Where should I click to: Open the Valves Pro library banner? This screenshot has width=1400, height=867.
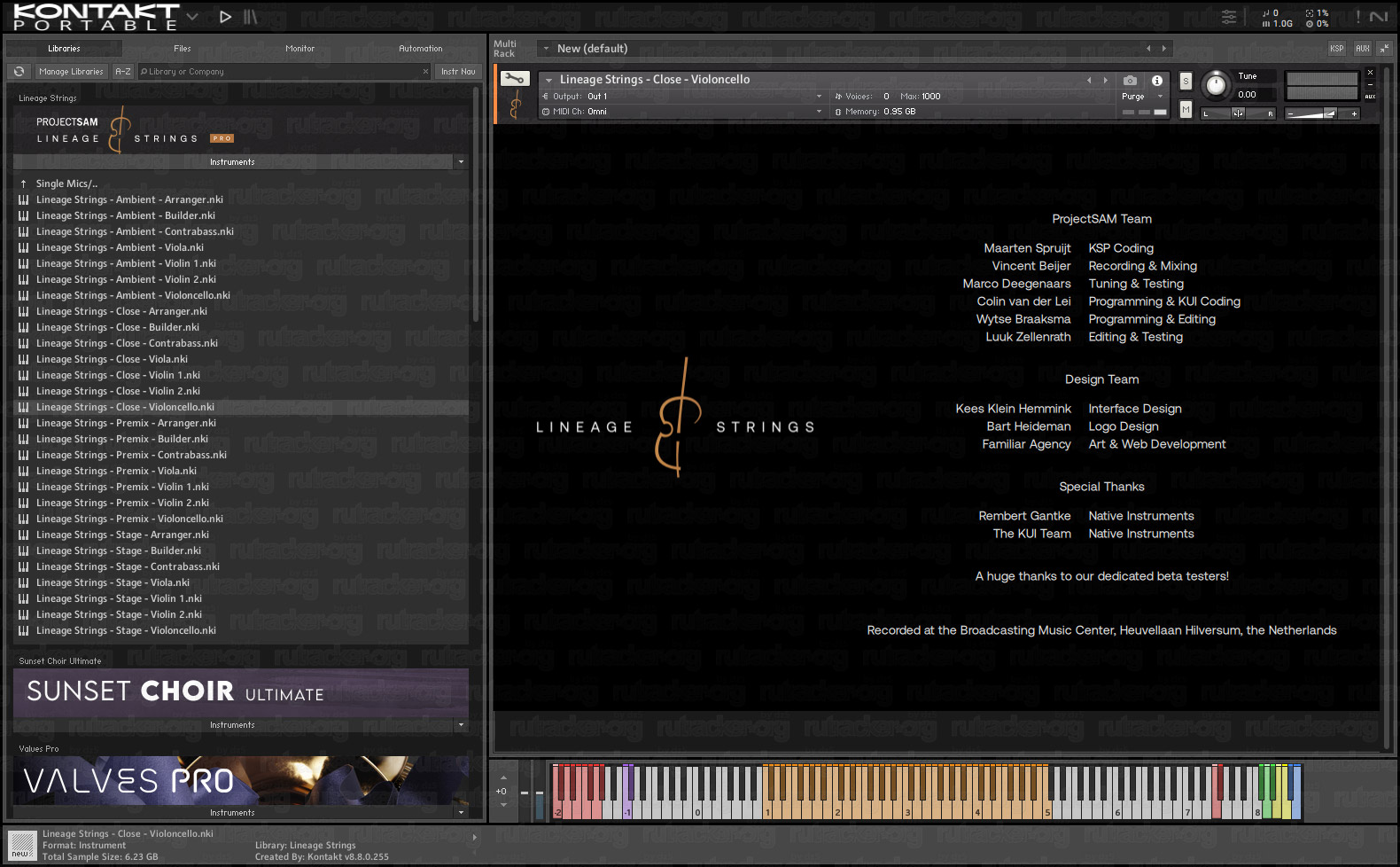(241, 780)
